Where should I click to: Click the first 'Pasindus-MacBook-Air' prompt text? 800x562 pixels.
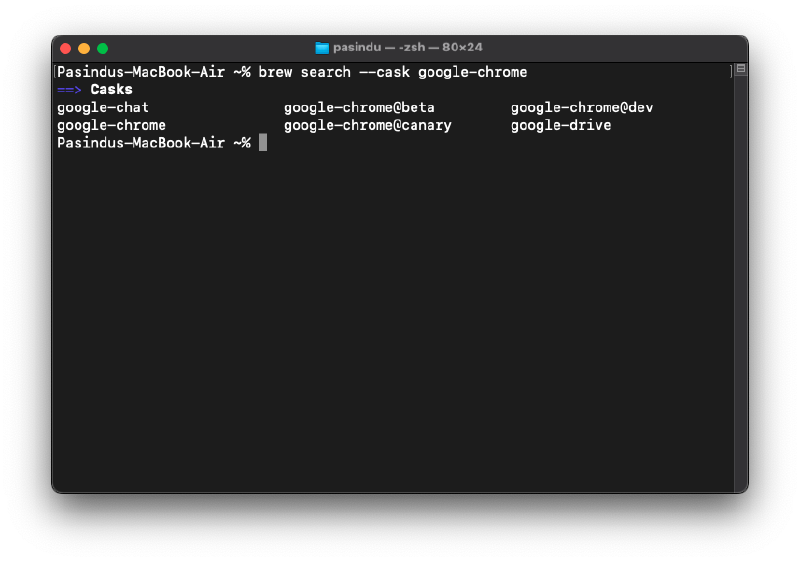[x=141, y=72]
